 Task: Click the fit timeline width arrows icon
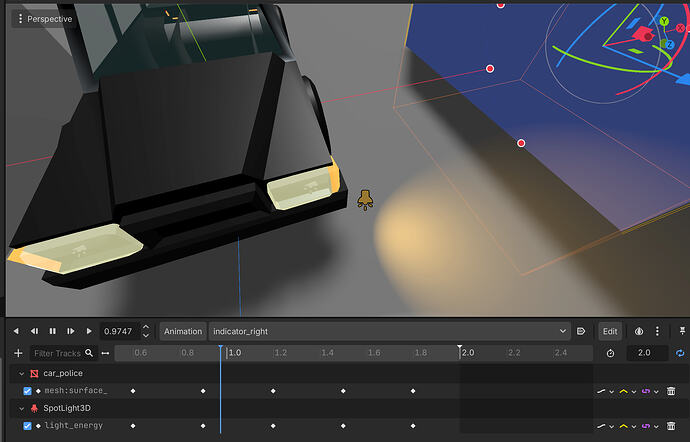click(106, 353)
